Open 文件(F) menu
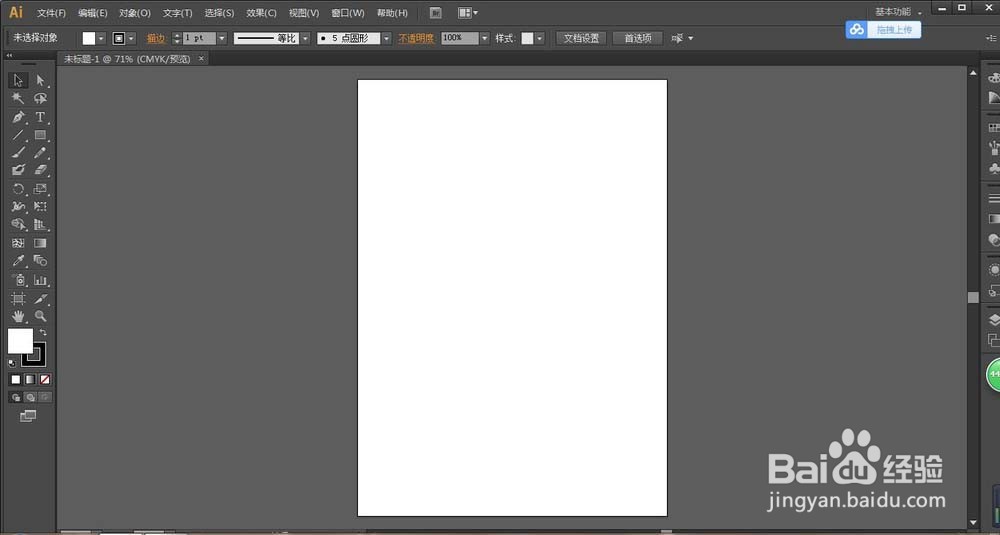The width and height of the screenshot is (1000, 535). (x=51, y=13)
